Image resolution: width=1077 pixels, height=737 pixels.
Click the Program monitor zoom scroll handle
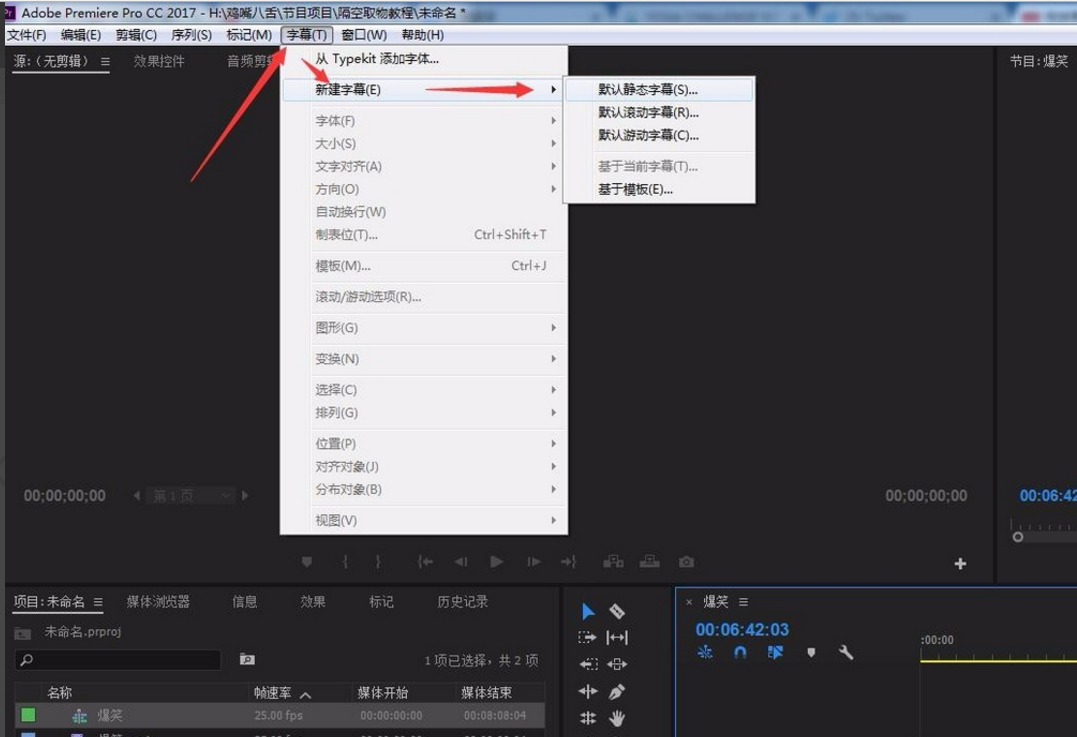(x=1018, y=537)
